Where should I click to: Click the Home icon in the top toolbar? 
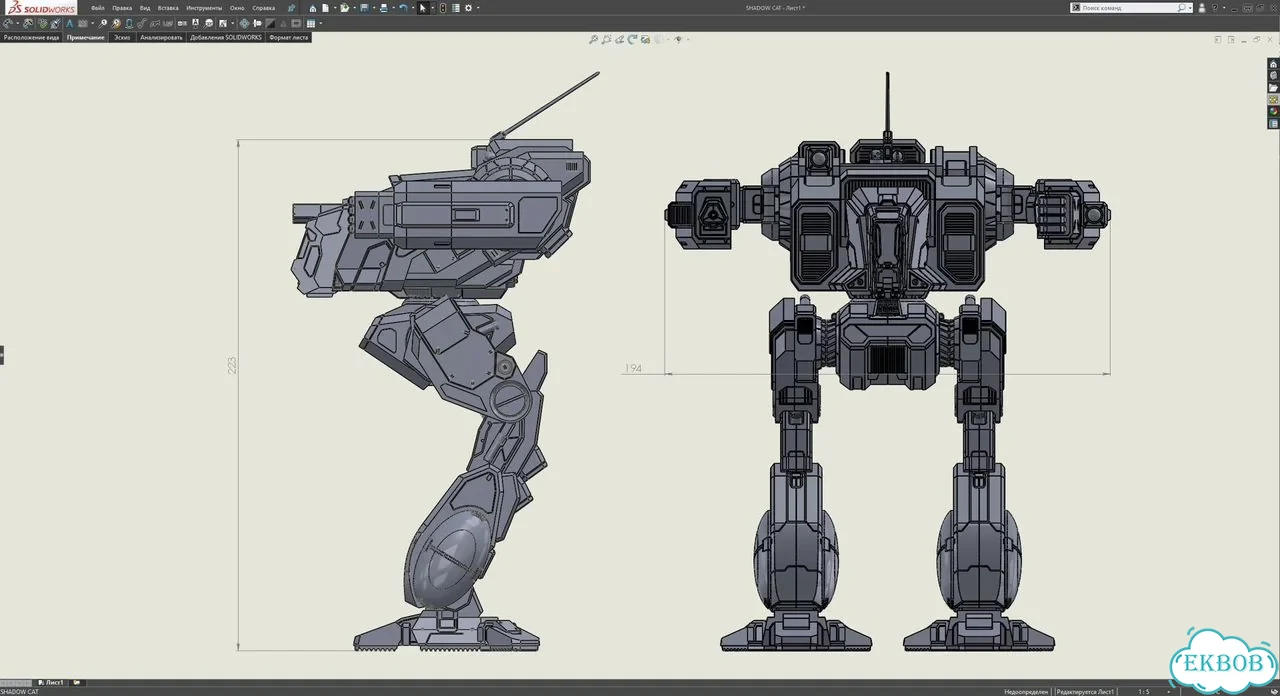coord(313,8)
